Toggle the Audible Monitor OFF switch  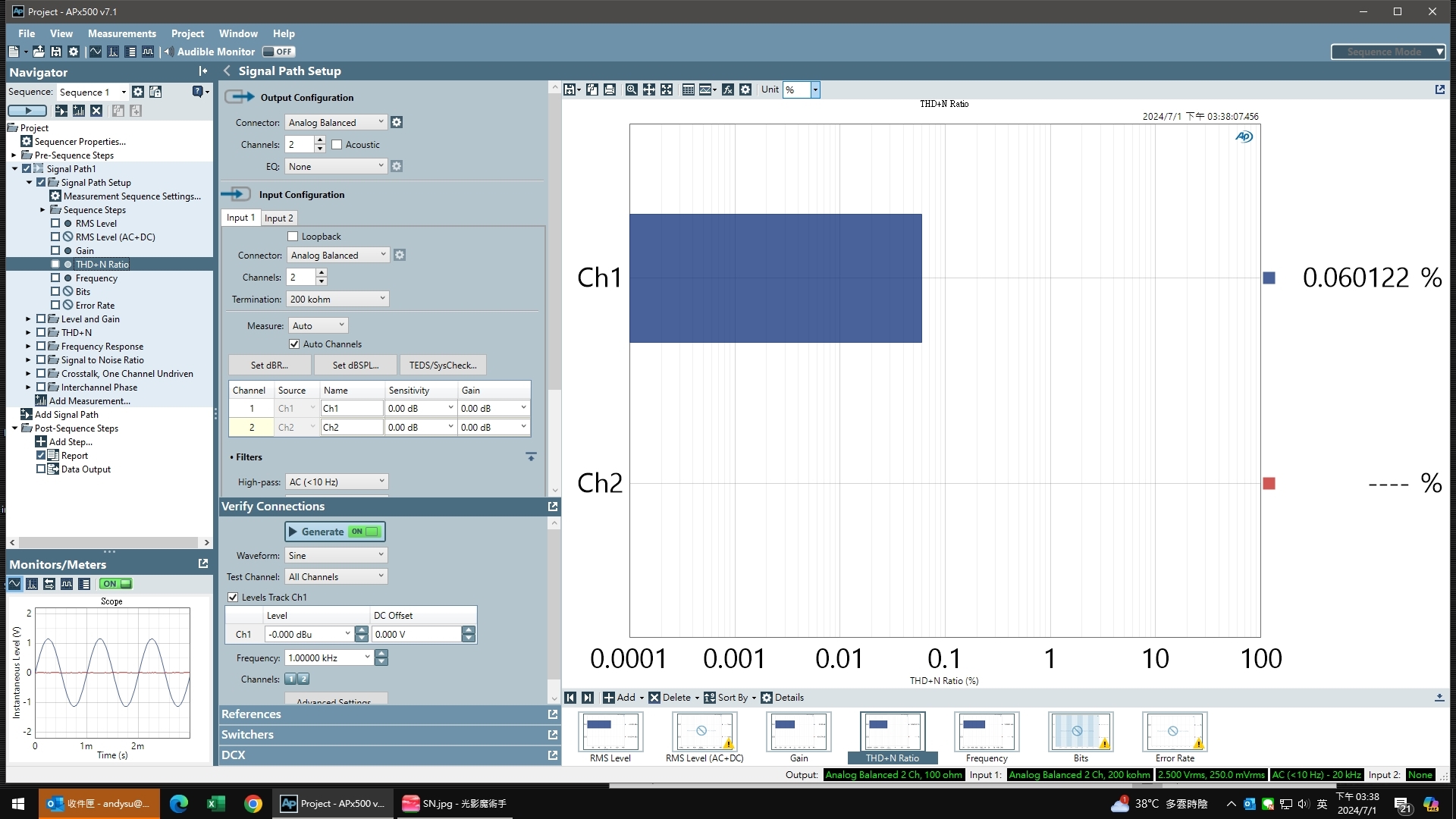[279, 52]
